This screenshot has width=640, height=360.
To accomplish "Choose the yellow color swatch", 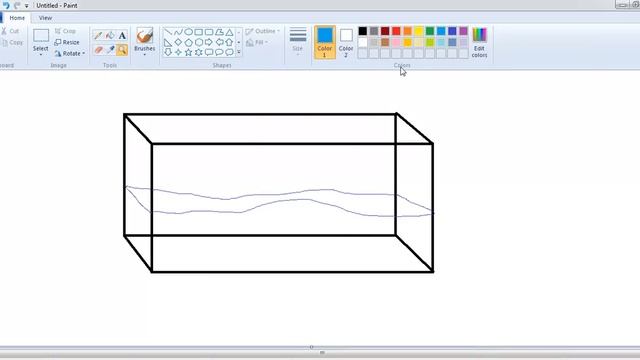I will tap(419, 31).
